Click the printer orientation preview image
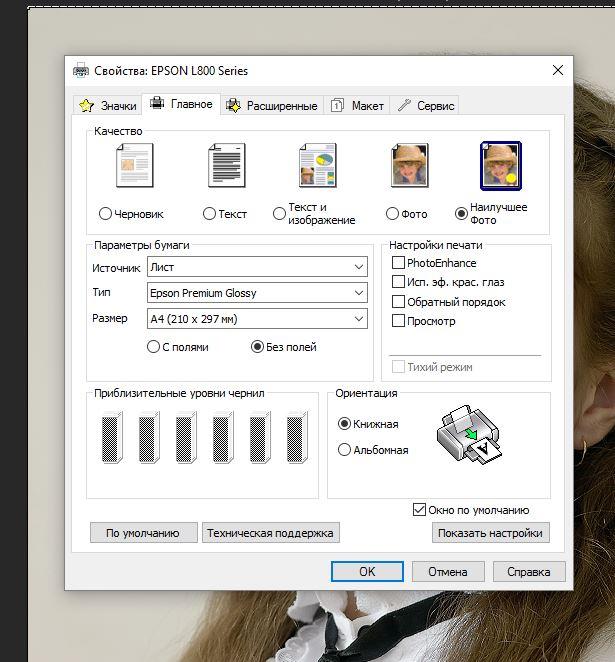Image resolution: width=615 pixels, height=662 pixels. 470,434
